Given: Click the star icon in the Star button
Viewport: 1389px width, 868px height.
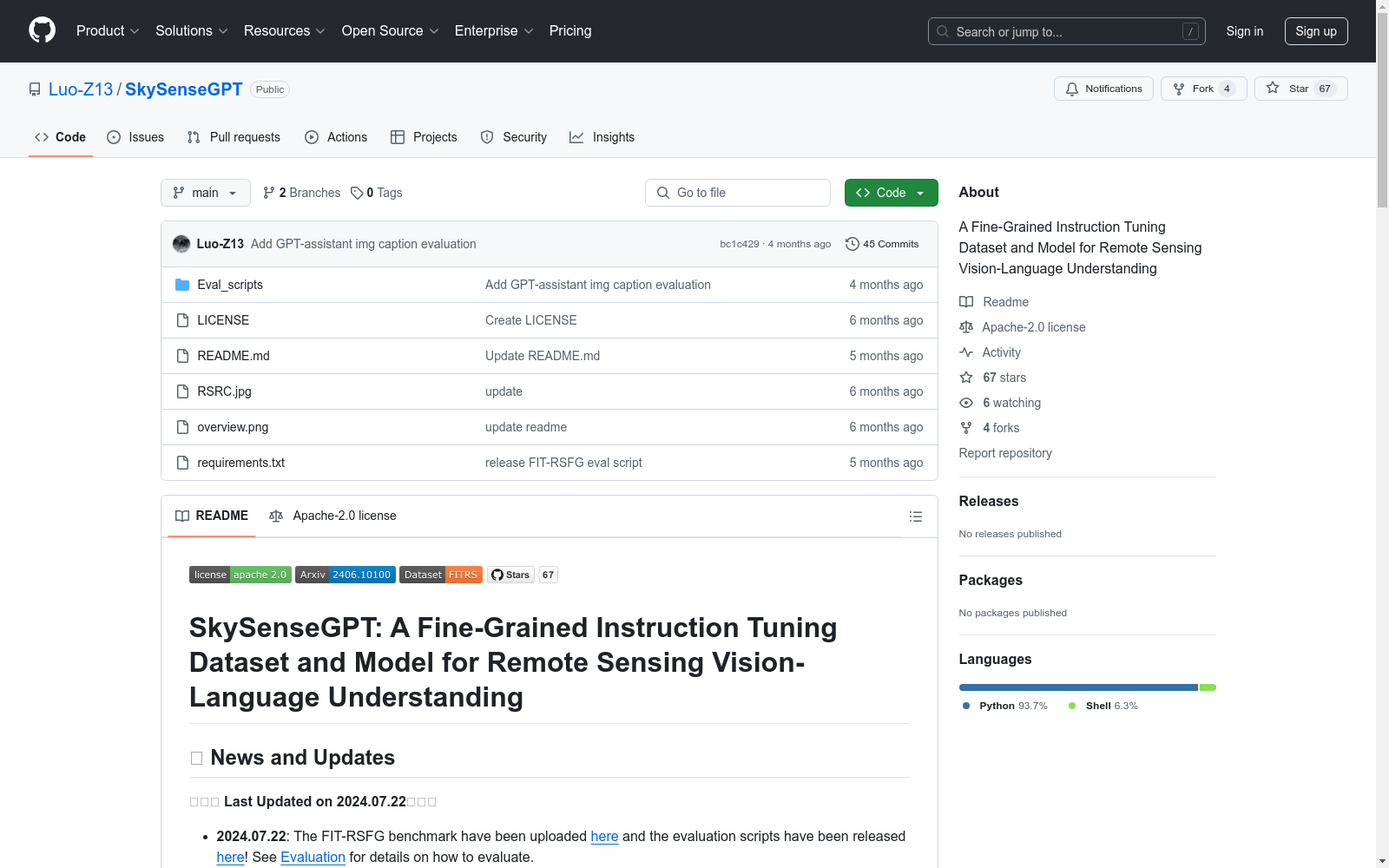Looking at the screenshot, I should click(1273, 88).
